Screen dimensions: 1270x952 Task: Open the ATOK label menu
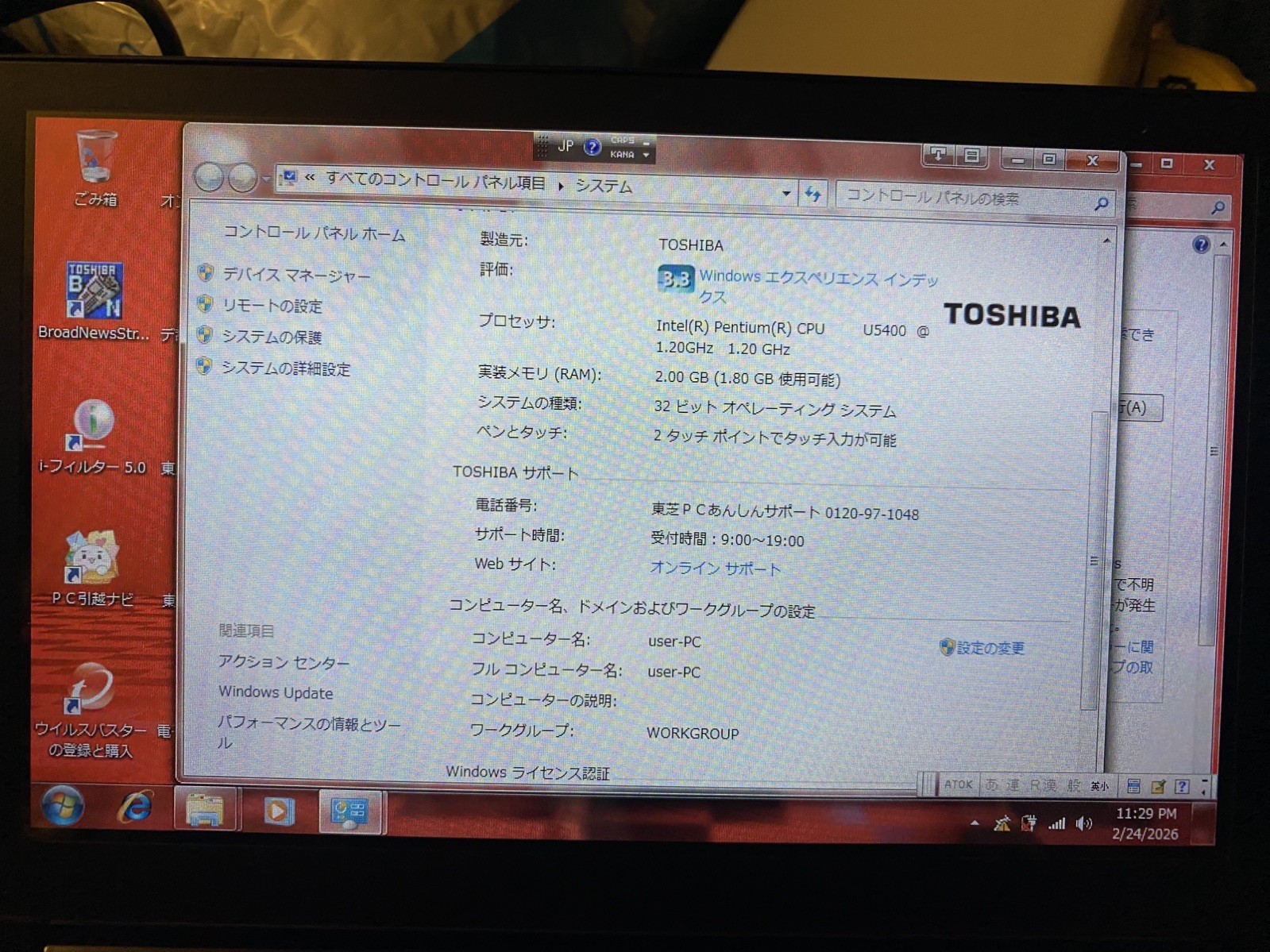pos(958,784)
